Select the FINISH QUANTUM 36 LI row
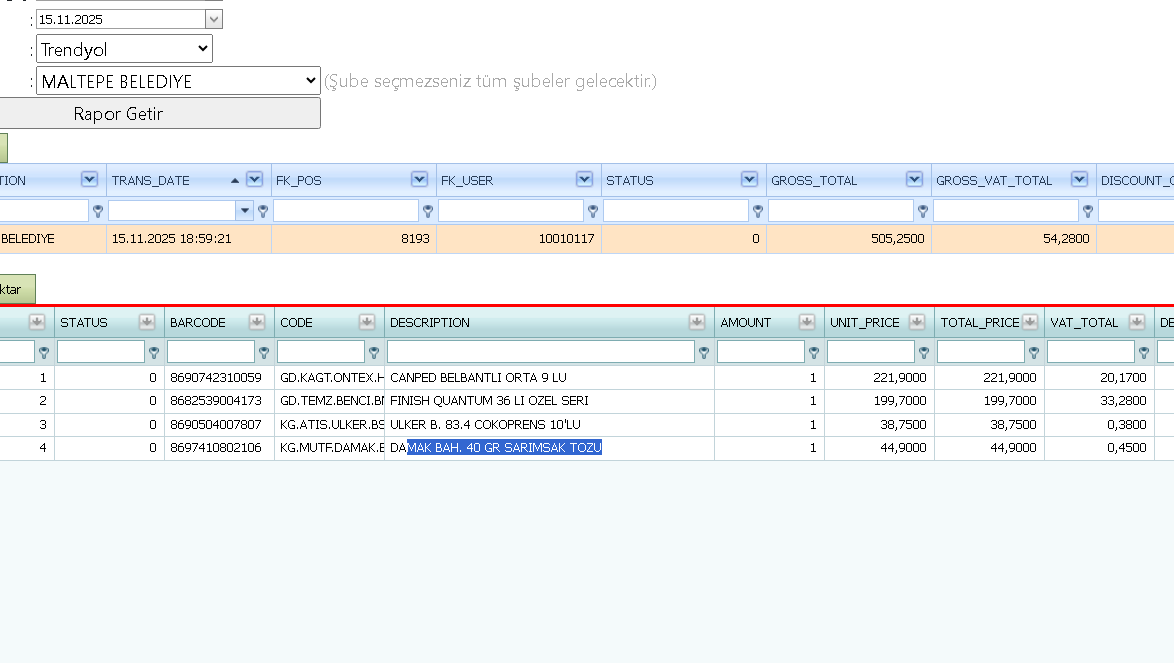The width and height of the screenshot is (1174, 663). tap(587, 401)
